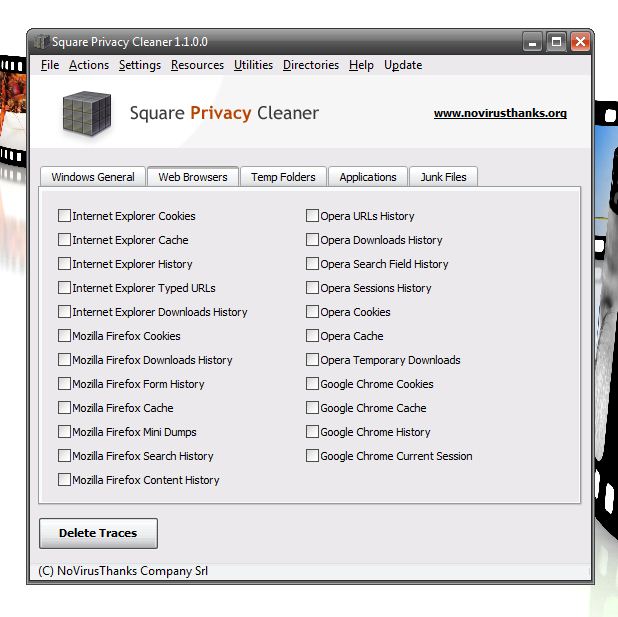Open the Update menu
Screen dimensions: 618x617
(x=403, y=65)
